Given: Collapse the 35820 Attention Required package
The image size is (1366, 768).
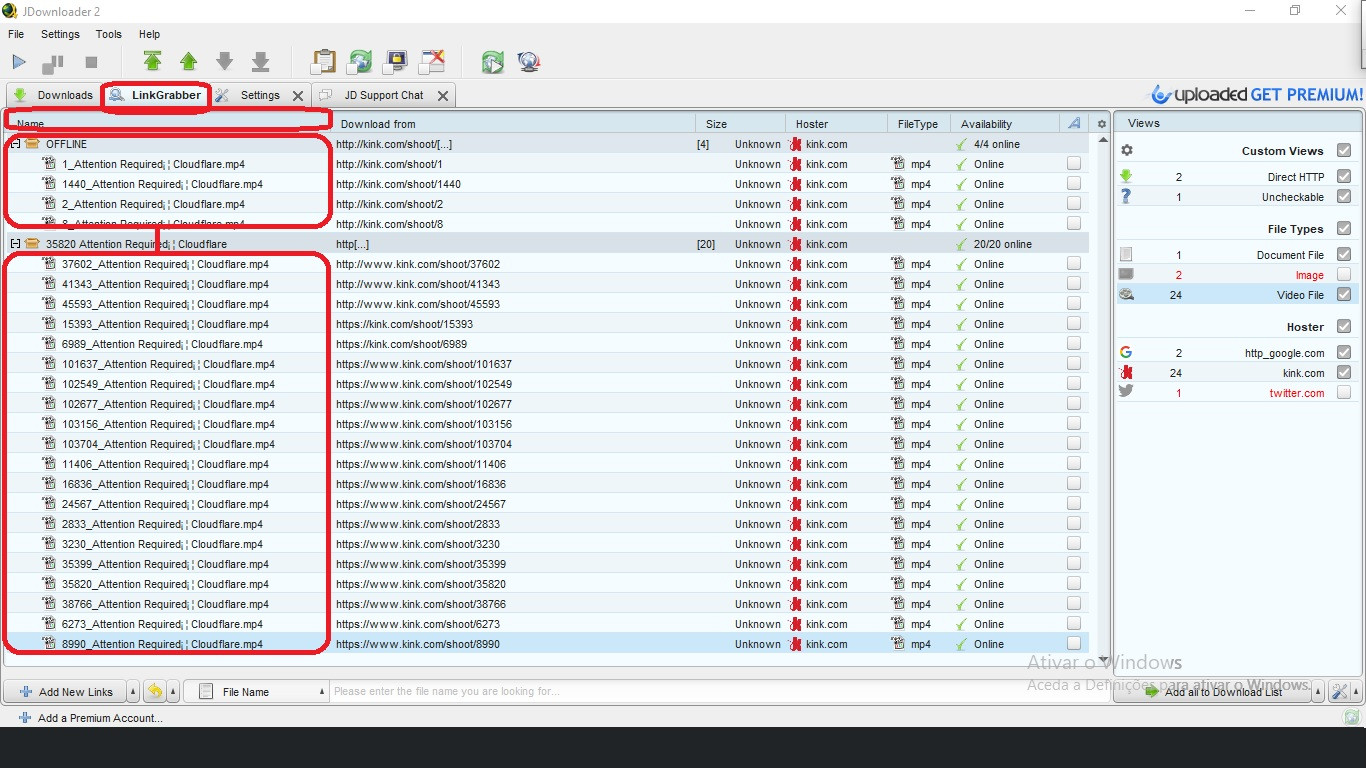Looking at the screenshot, I should coord(15,244).
